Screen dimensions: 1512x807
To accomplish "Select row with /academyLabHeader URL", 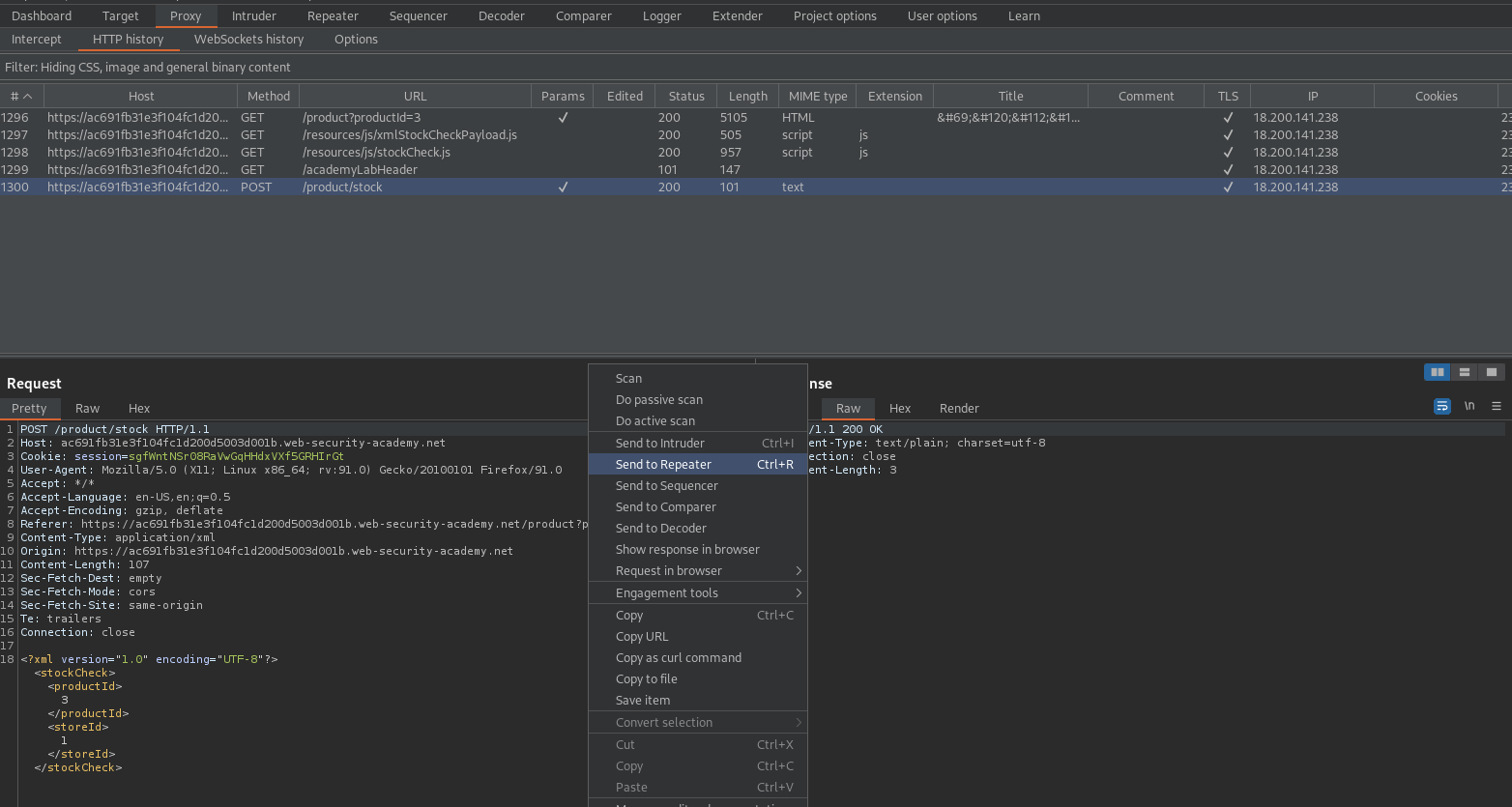I will (756, 170).
